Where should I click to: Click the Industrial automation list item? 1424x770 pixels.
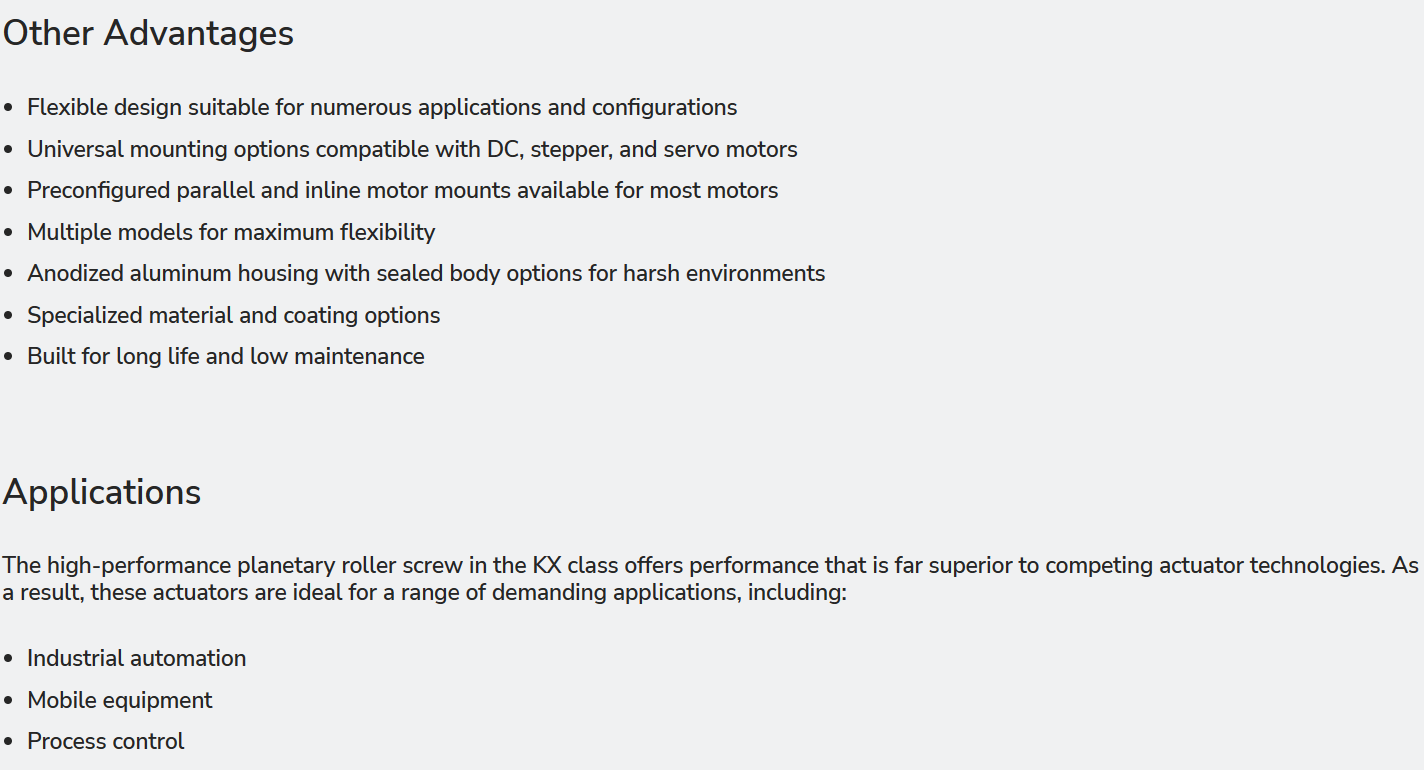(136, 658)
